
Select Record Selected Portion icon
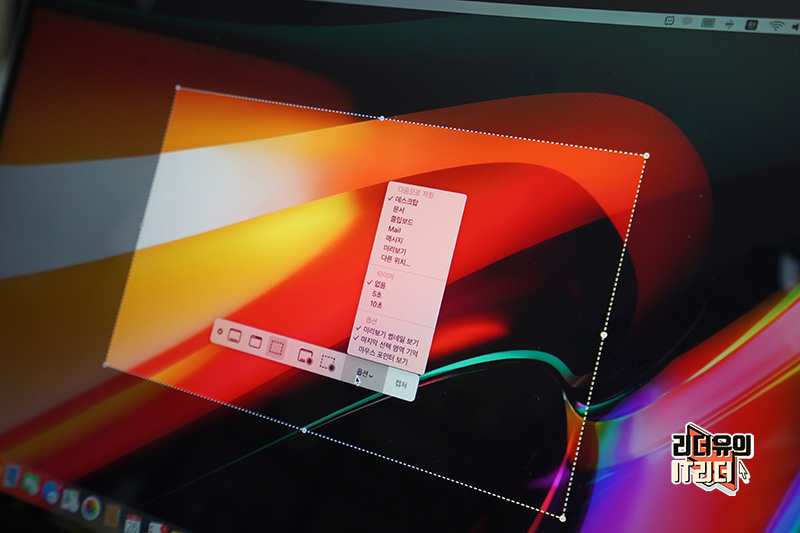pos(327,363)
